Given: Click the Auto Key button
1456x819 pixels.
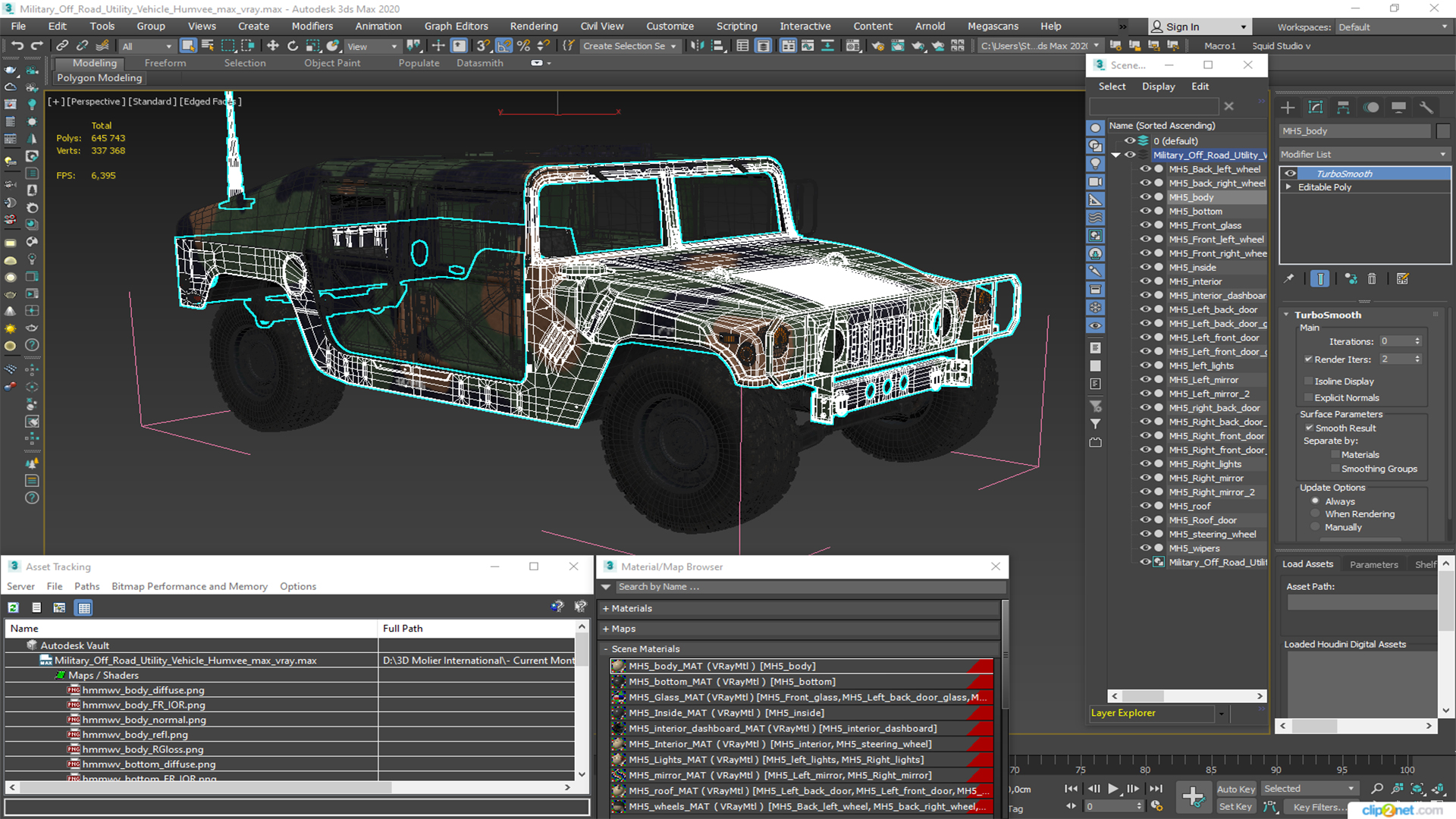Looking at the screenshot, I should click(1235, 789).
